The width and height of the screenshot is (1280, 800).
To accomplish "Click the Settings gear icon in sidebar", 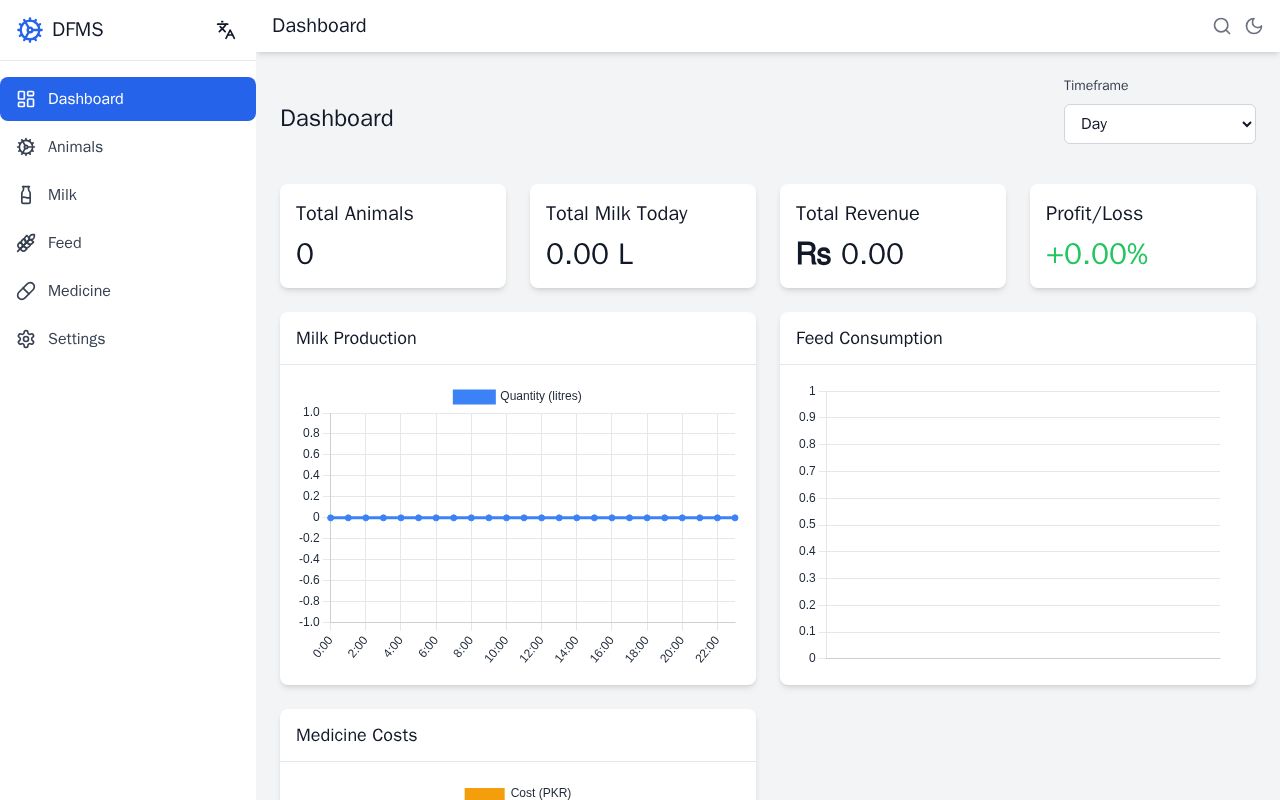I will 26,339.
